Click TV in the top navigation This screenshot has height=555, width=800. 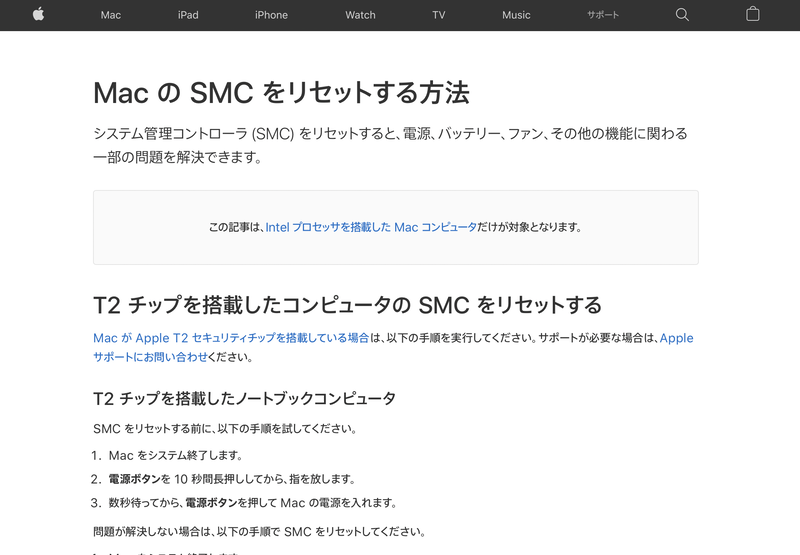tap(439, 15)
